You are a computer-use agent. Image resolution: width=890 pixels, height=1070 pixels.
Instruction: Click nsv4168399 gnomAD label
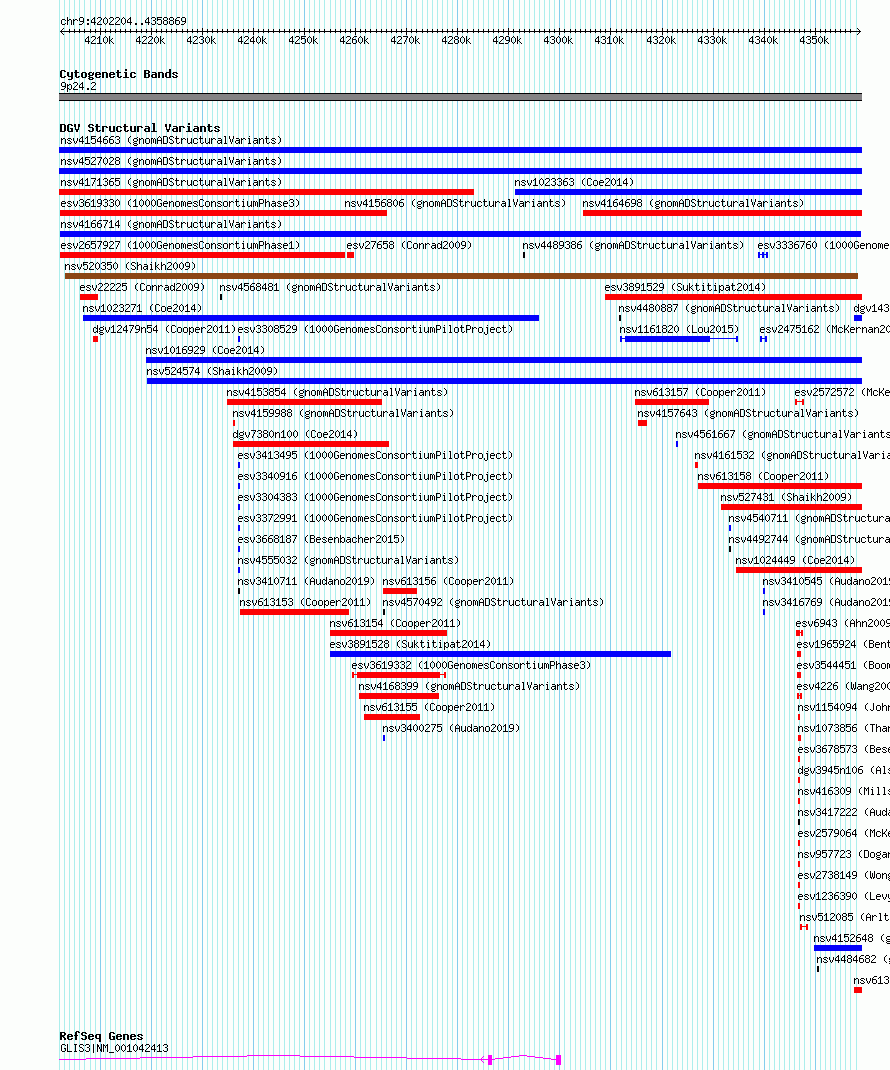coord(469,686)
